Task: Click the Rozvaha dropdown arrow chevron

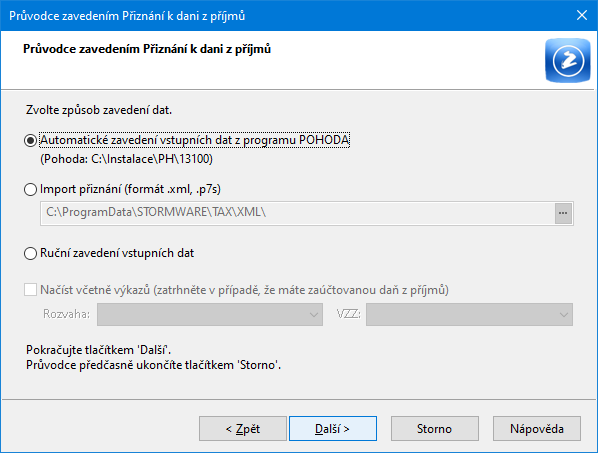Action: pos(313,315)
